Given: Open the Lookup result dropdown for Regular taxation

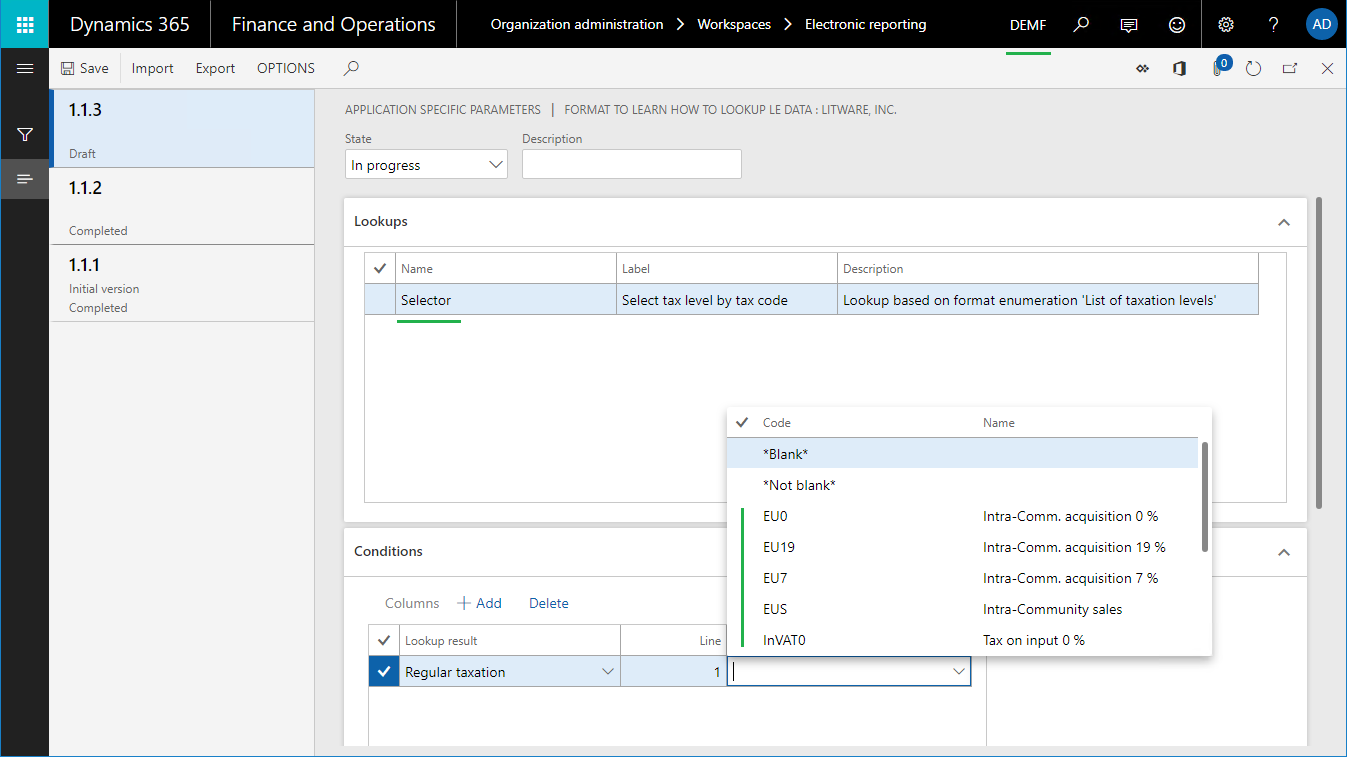Looking at the screenshot, I should click(x=608, y=671).
